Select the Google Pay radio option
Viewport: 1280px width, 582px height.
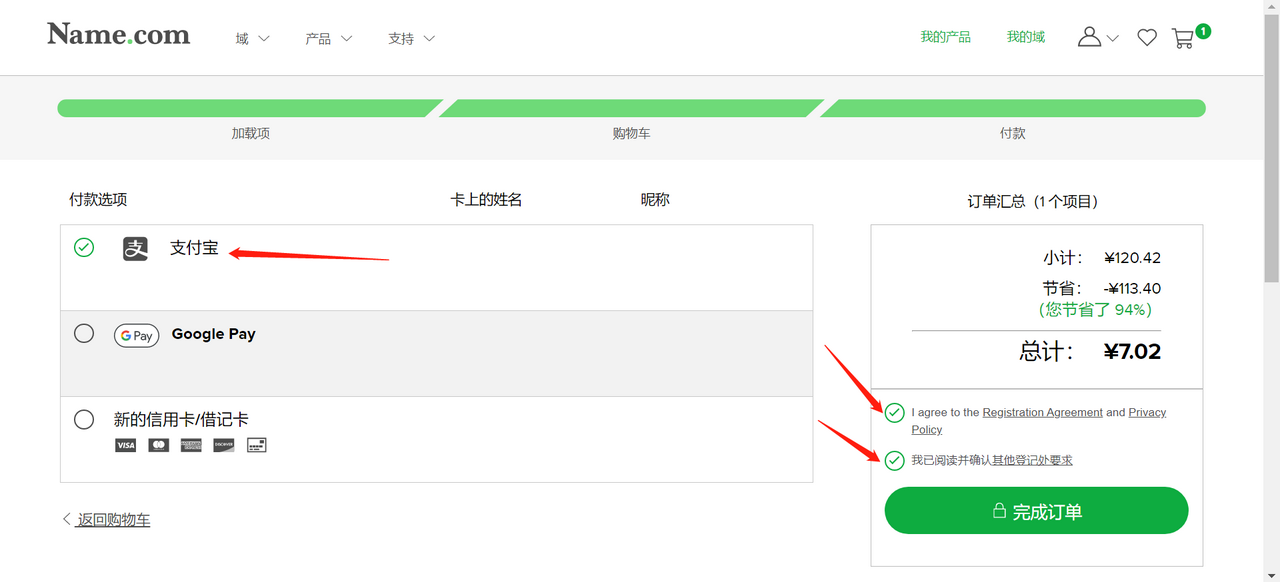pos(84,333)
